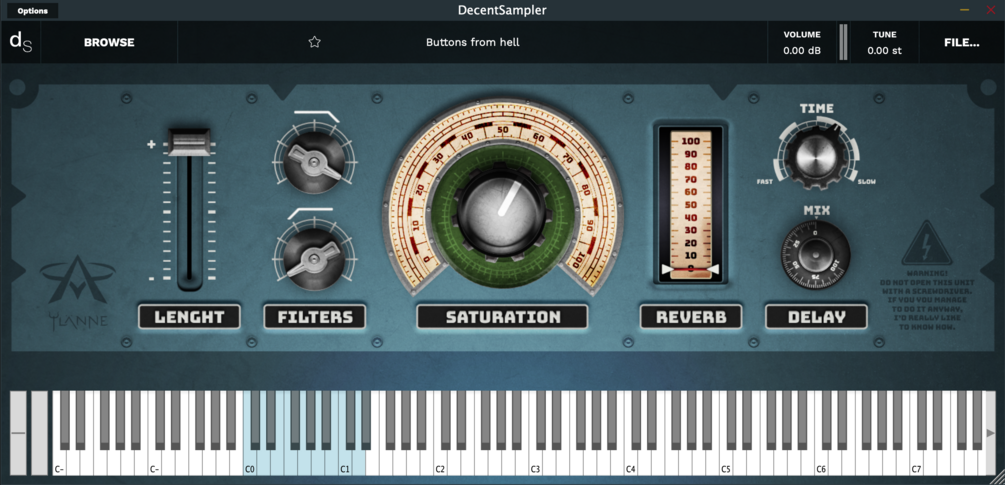Click the FILTERS label plate
Viewport: 1005px width, 485px height.
click(x=315, y=316)
